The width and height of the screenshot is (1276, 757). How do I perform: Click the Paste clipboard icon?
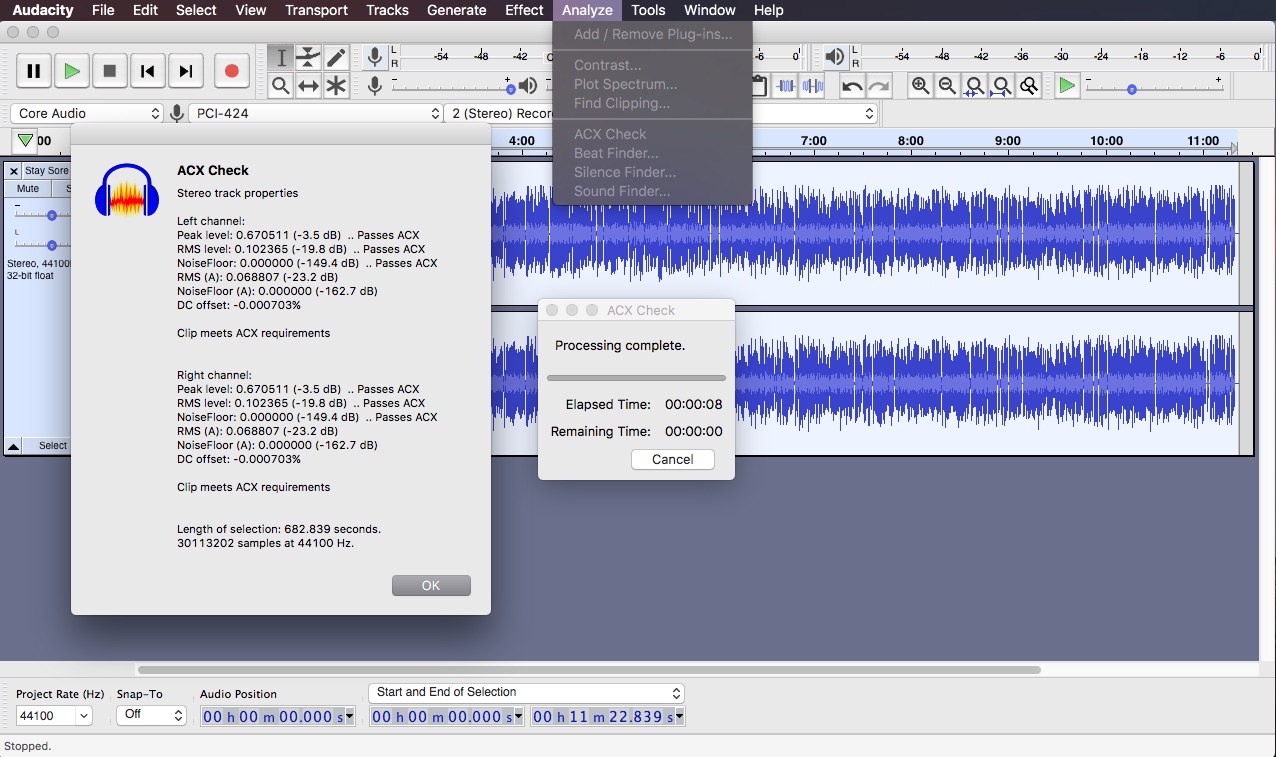(759, 86)
